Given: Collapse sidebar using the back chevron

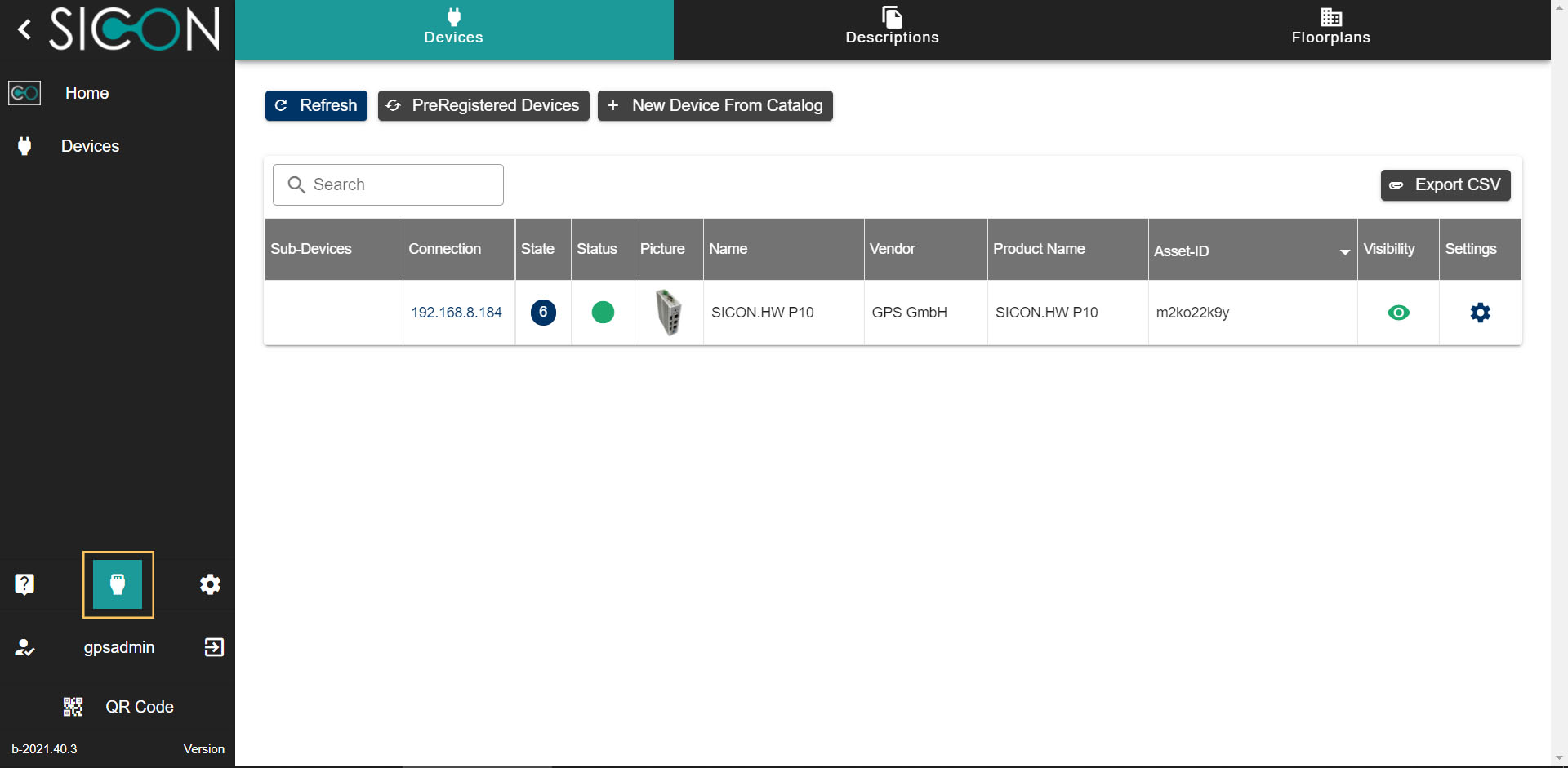Looking at the screenshot, I should coord(24,30).
